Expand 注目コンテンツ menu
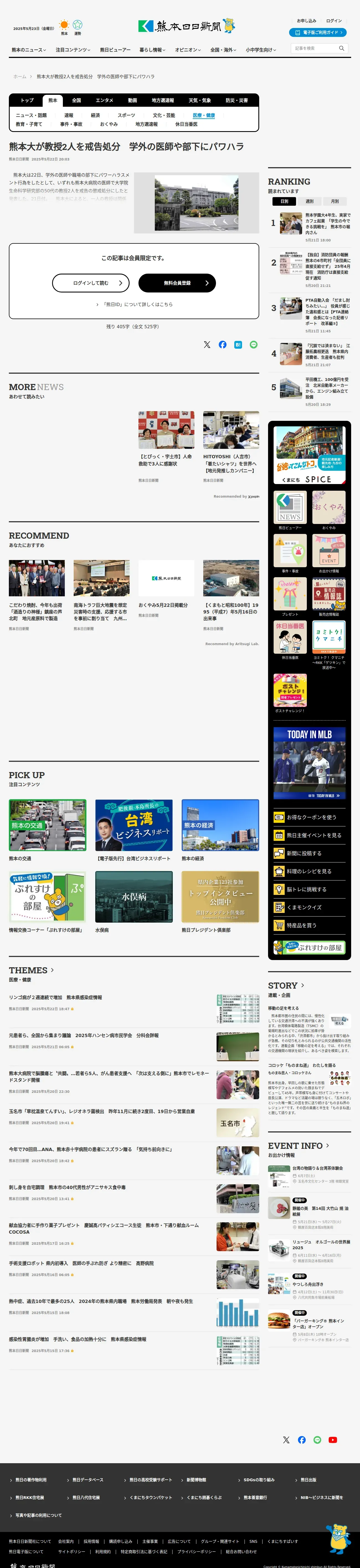The height and width of the screenshot is (1568, 360). [73, 50]
